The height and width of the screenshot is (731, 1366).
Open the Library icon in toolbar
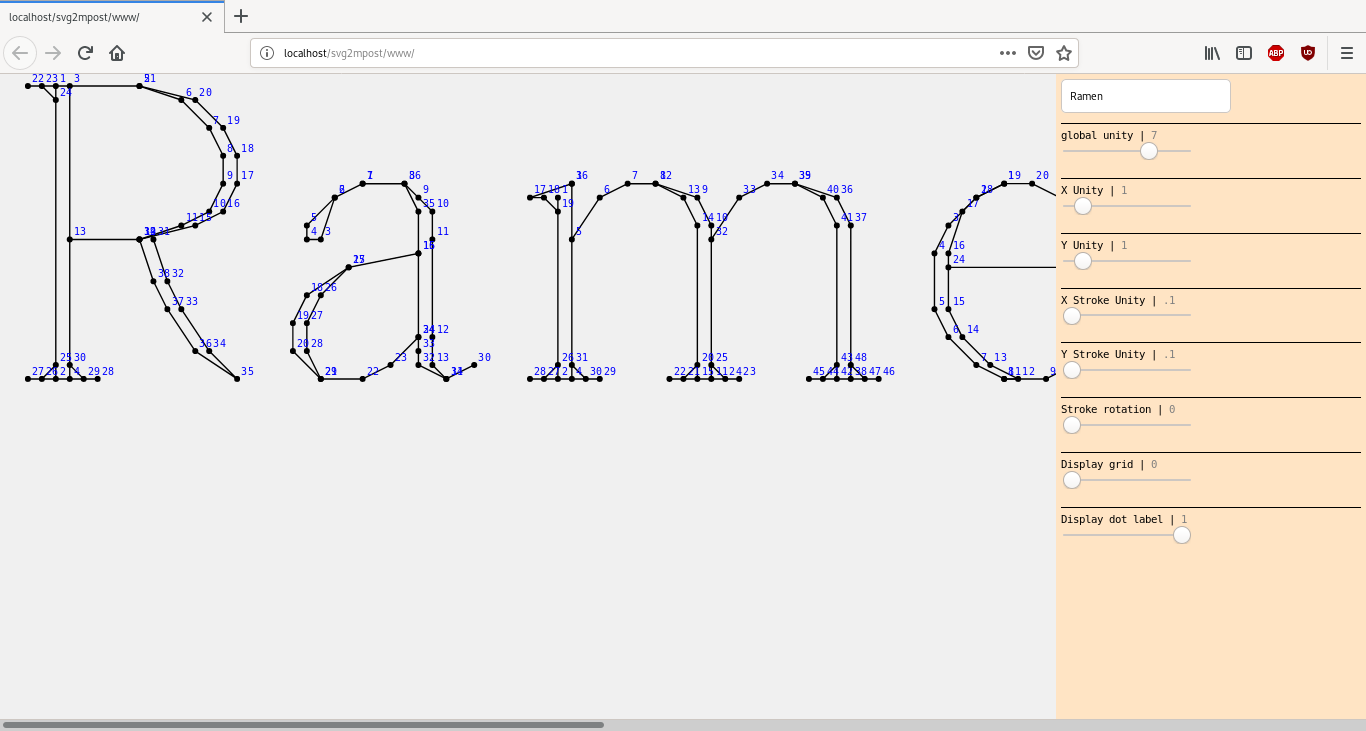pyautogui.click(x=1212, y=53)
